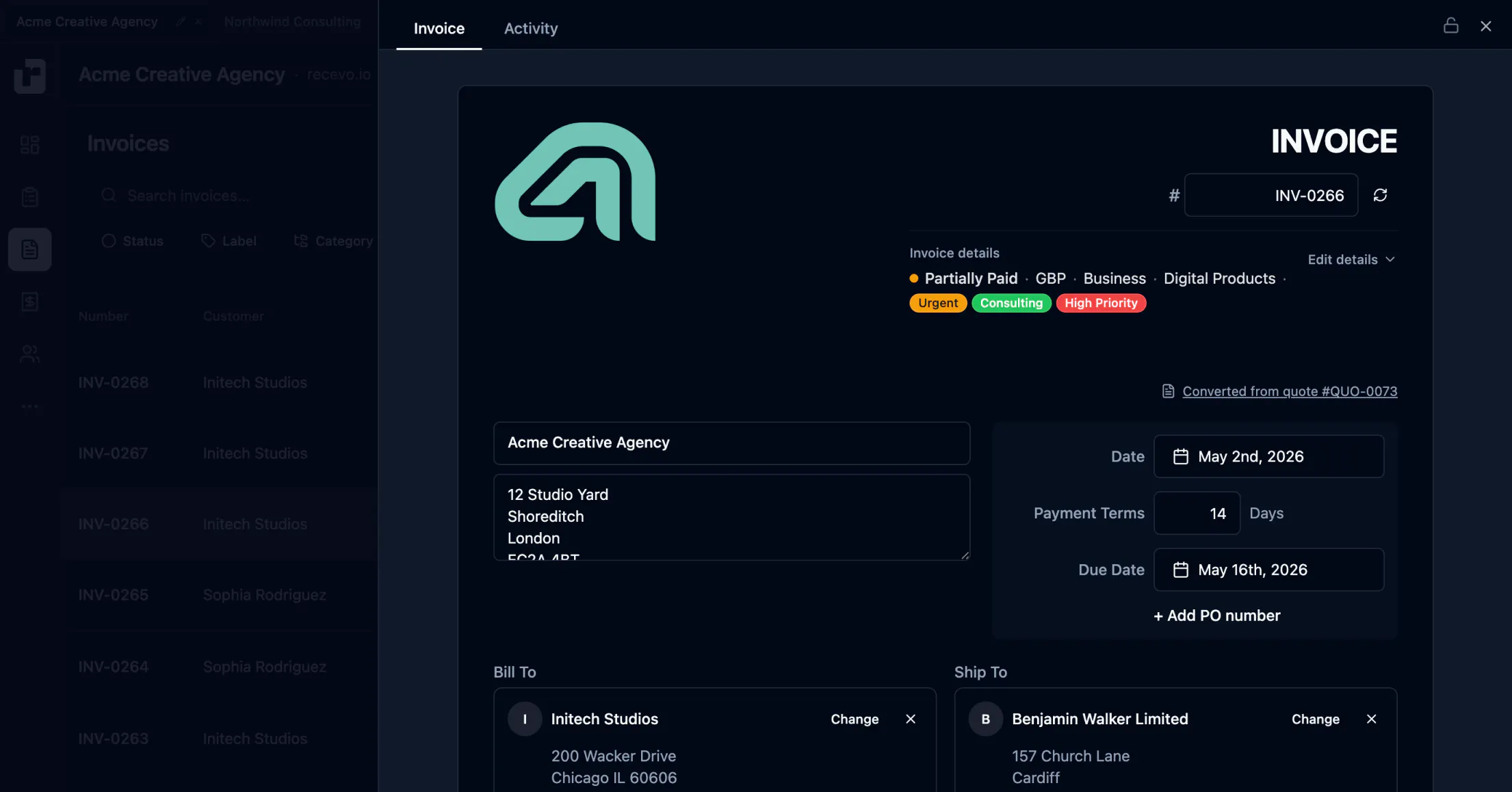Select the Invoices document icon in sidebar
The height and width of the screenshot is (792, 1512).
coord(29,249)
